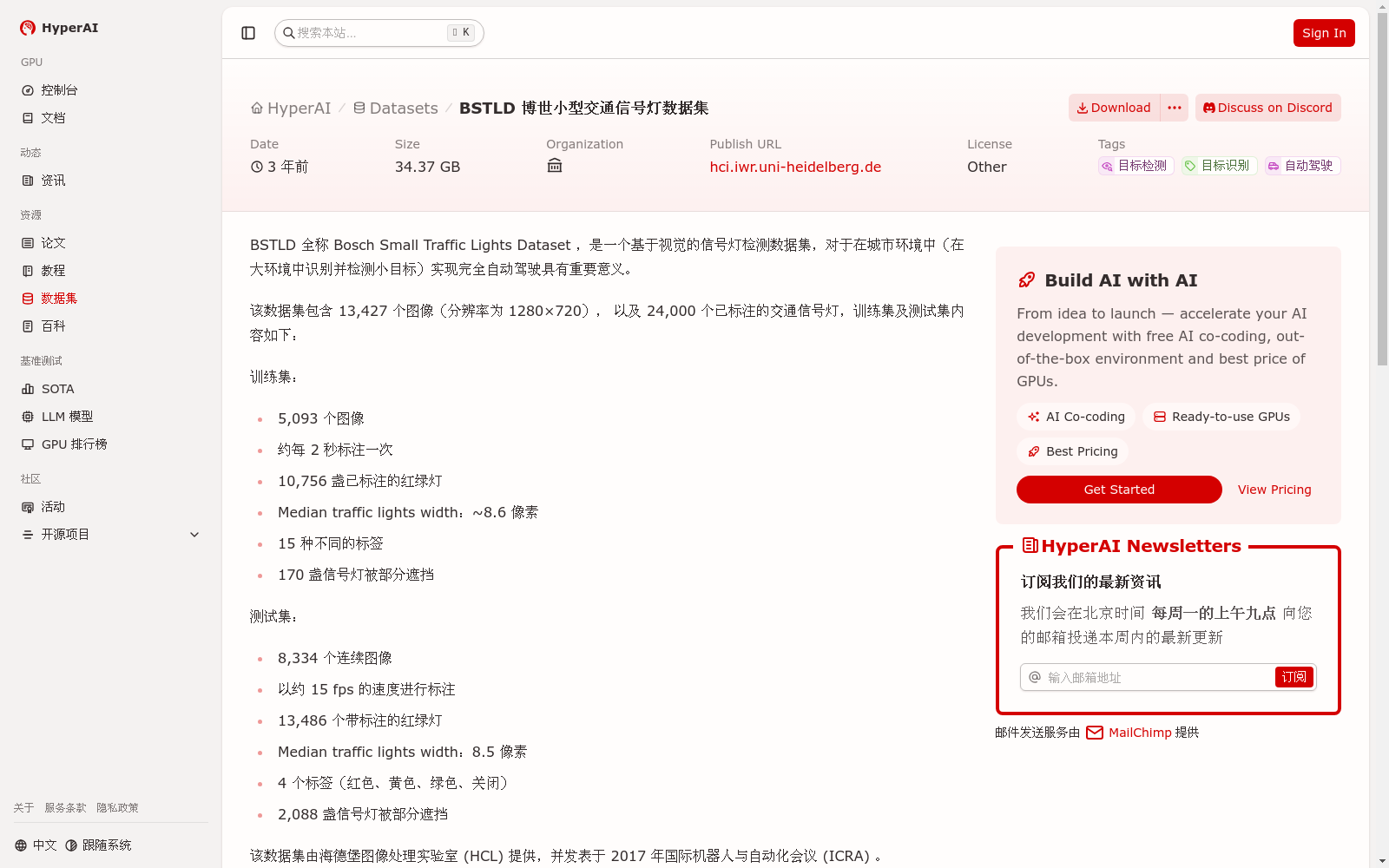
Task: Toggle the sidebar panel icon
Action: (x=248, y=33)
